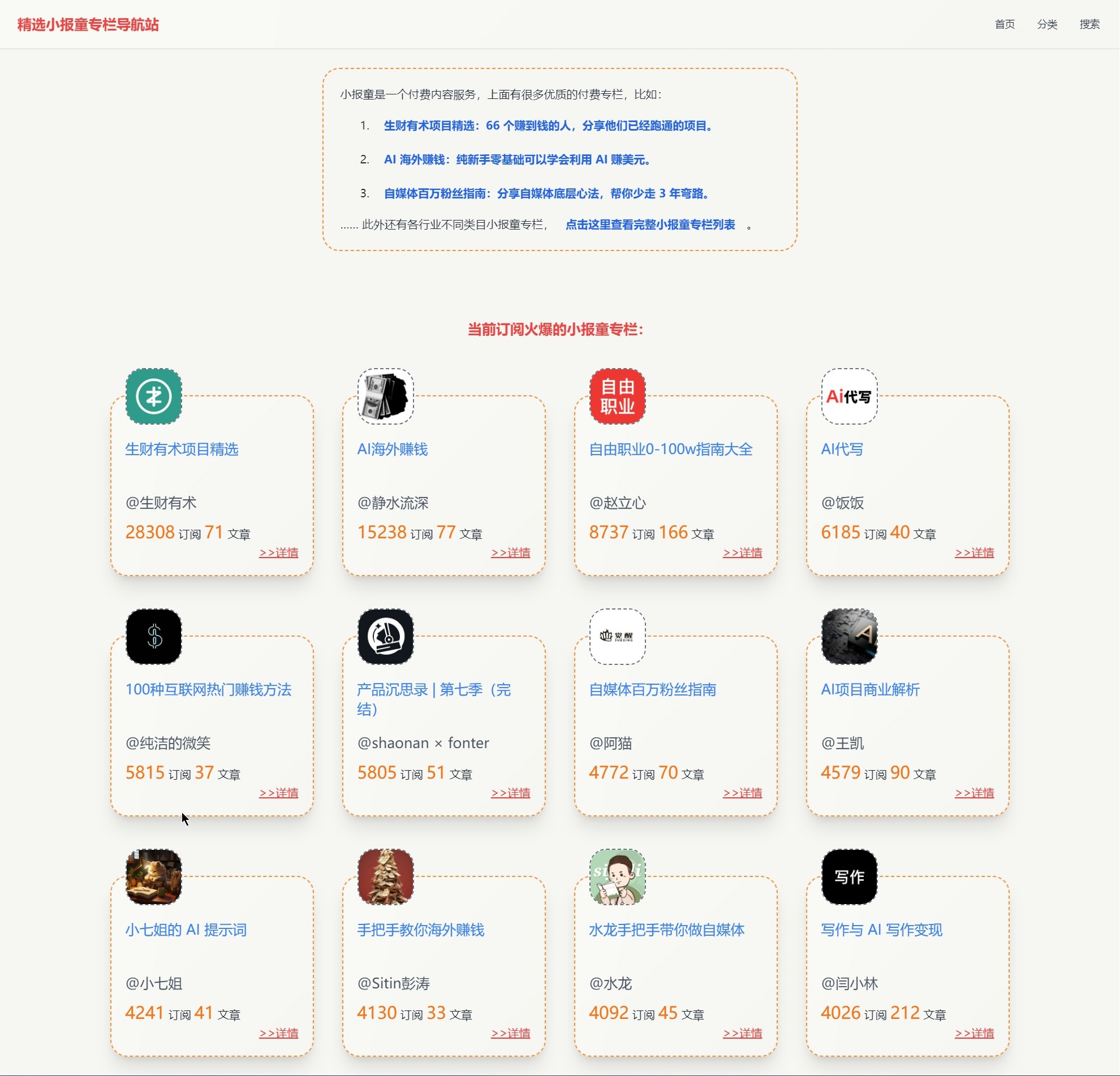Open 首页 in top navigation

click(x=1005, y=24)
